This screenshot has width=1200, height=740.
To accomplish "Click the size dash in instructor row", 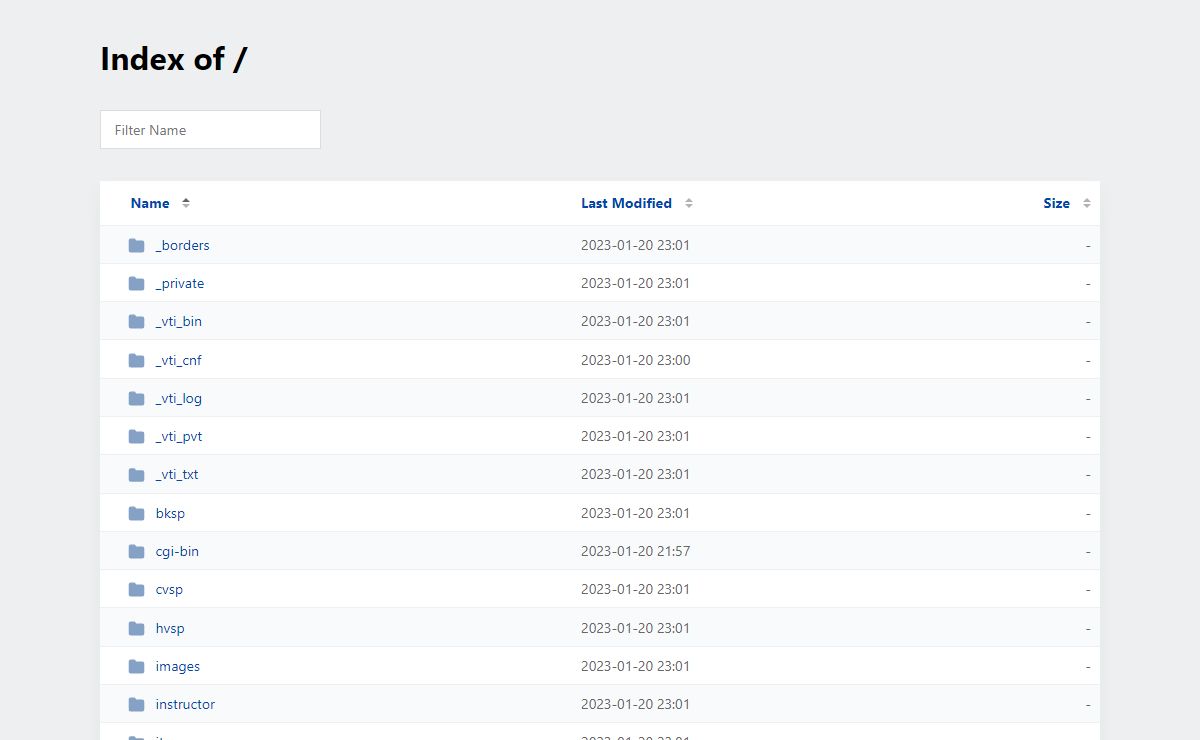I will (1088, 705).
